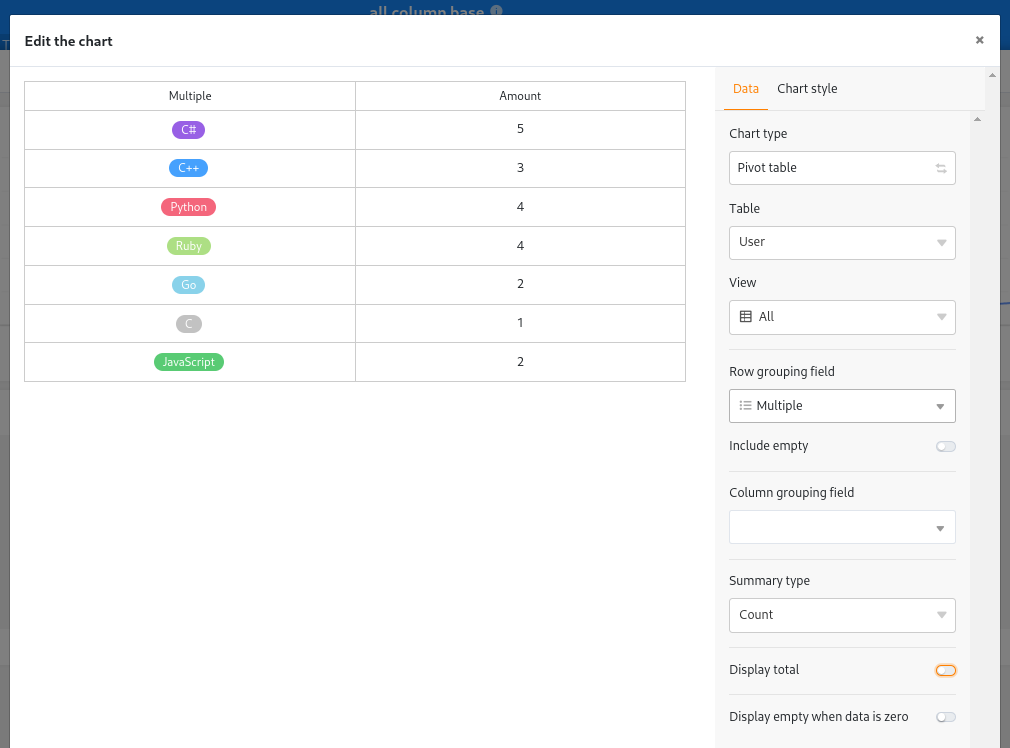
Task: Click the multiple-select list icon in Row grouping field
Action: click(745, 405)
